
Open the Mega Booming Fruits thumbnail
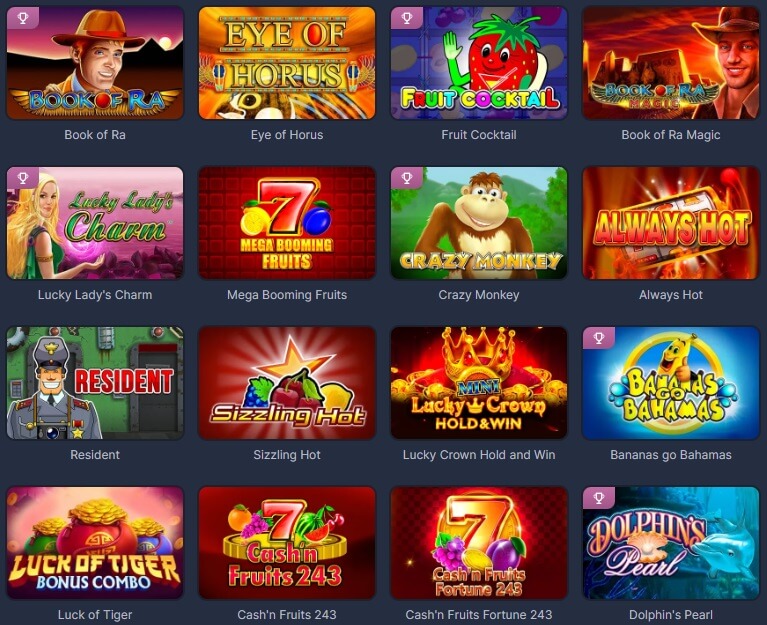click(287, 223)
